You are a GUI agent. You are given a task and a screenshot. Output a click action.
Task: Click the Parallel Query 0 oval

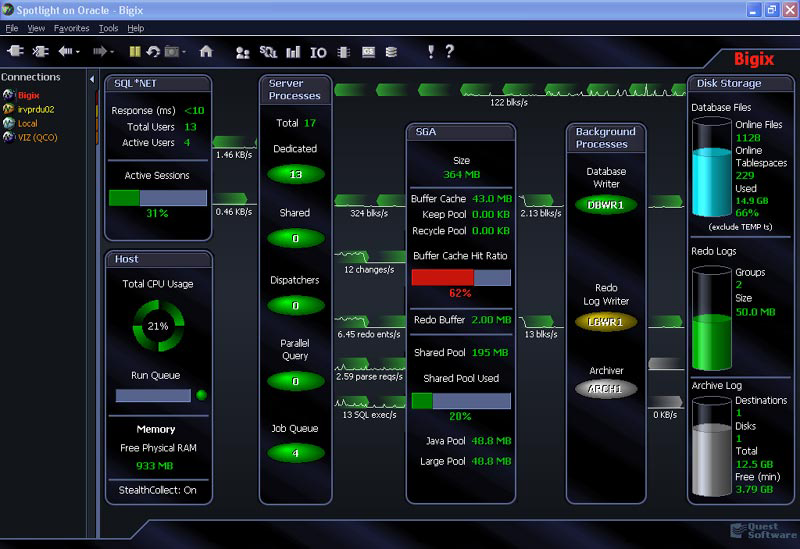[296, 381]
